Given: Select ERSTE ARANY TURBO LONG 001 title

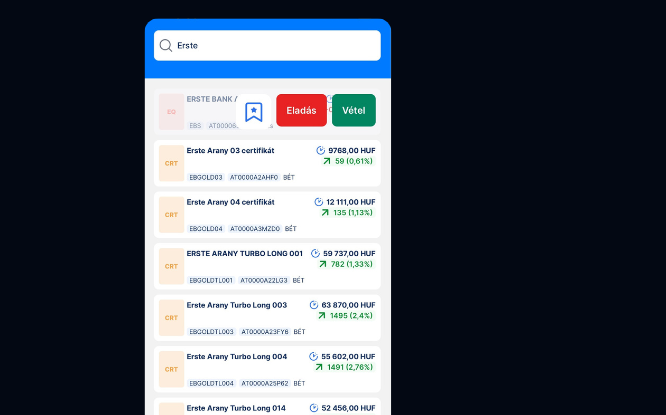Looking at the screenshot, I should pos(244,253).
